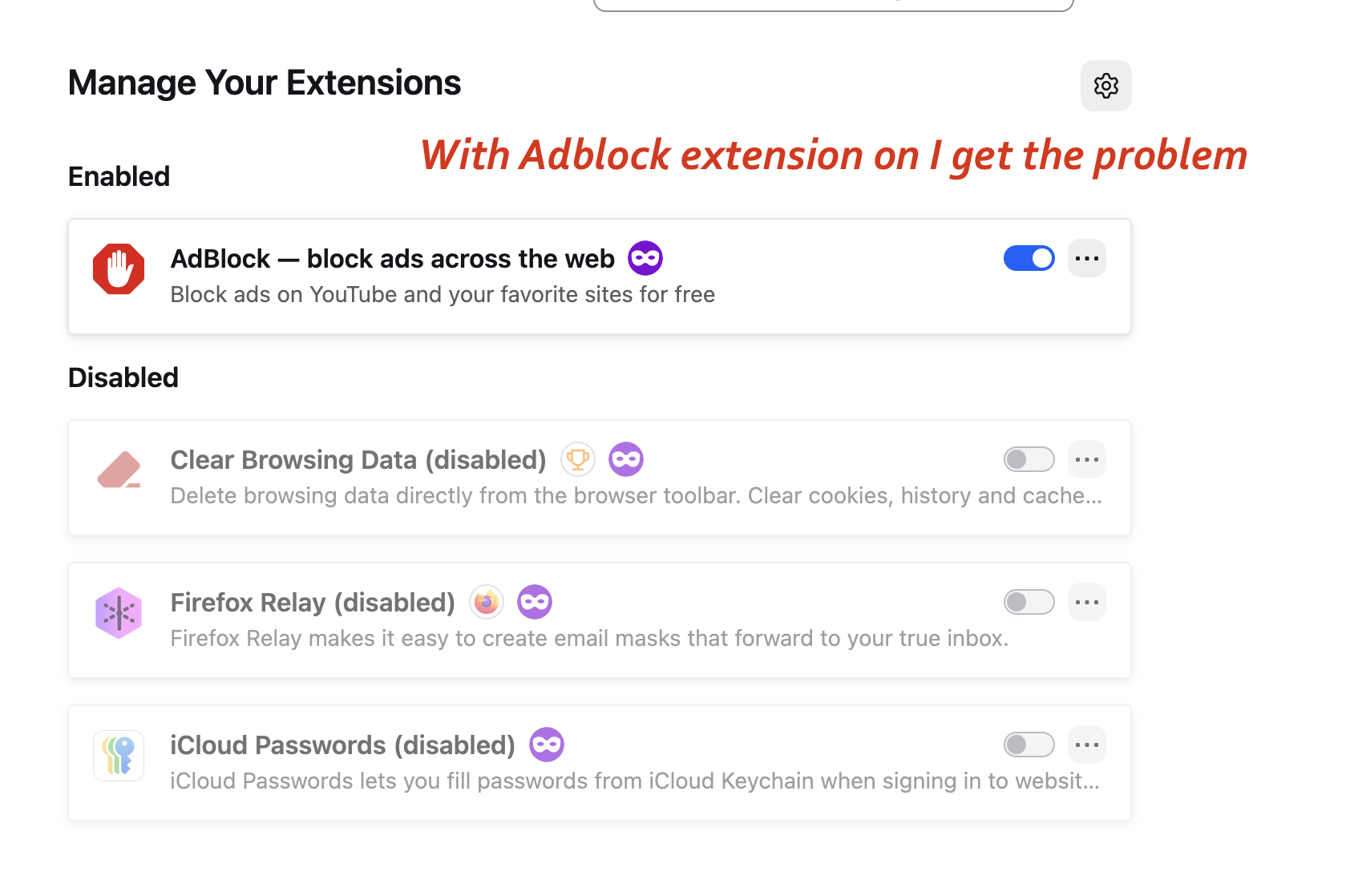Image resolution: width=1350 pixels, height=896 pixels.
Task: Open AdBlock's three-dot more options menu
Action: point(1086,258)
